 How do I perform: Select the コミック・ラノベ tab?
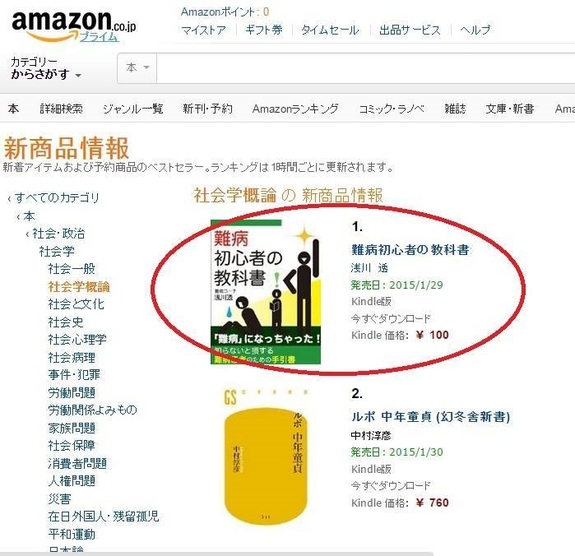pos(391,109)
